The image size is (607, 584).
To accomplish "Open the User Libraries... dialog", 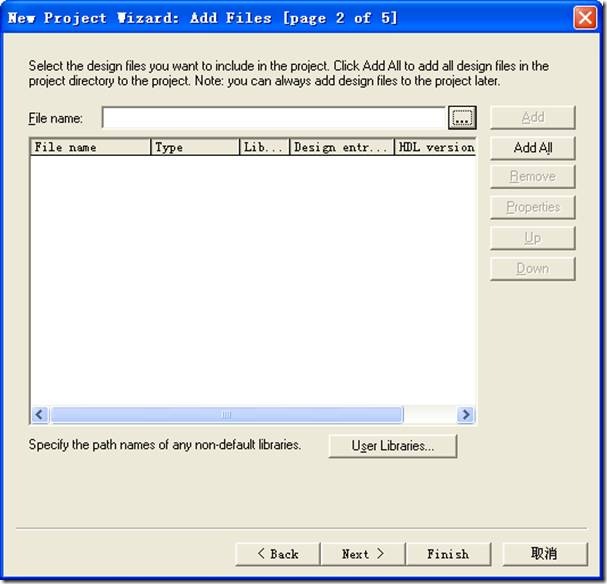I will [x=392, y=446].
